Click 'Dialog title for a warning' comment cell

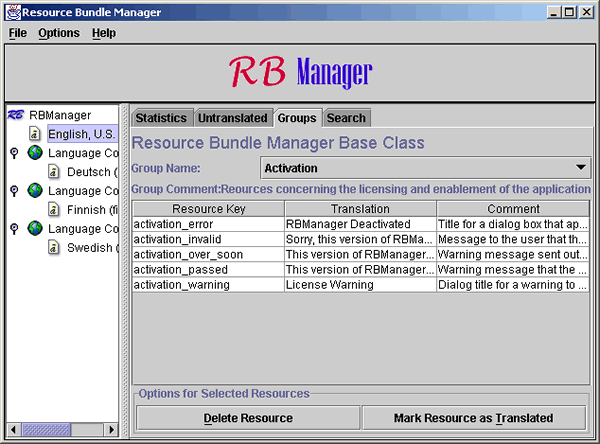tap(513, 285)
